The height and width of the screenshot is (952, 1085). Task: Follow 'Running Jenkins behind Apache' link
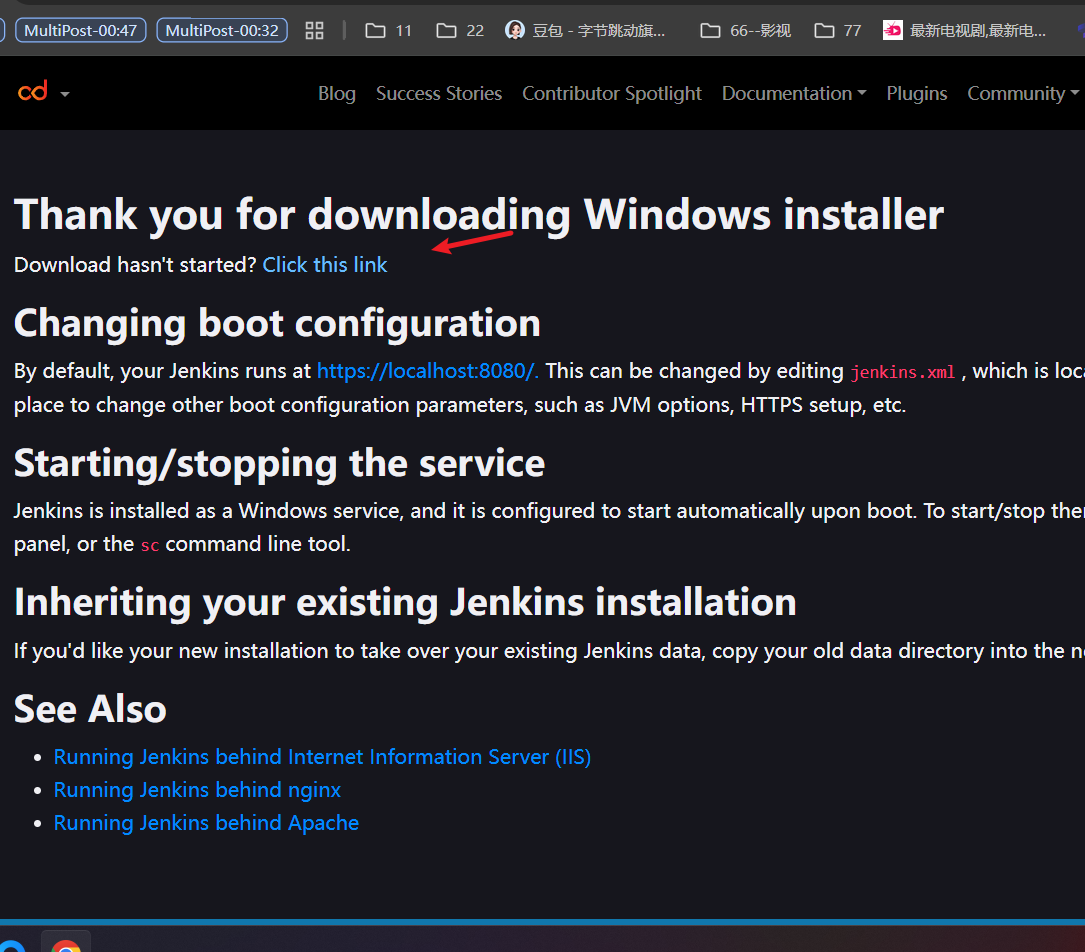point(206,822)
